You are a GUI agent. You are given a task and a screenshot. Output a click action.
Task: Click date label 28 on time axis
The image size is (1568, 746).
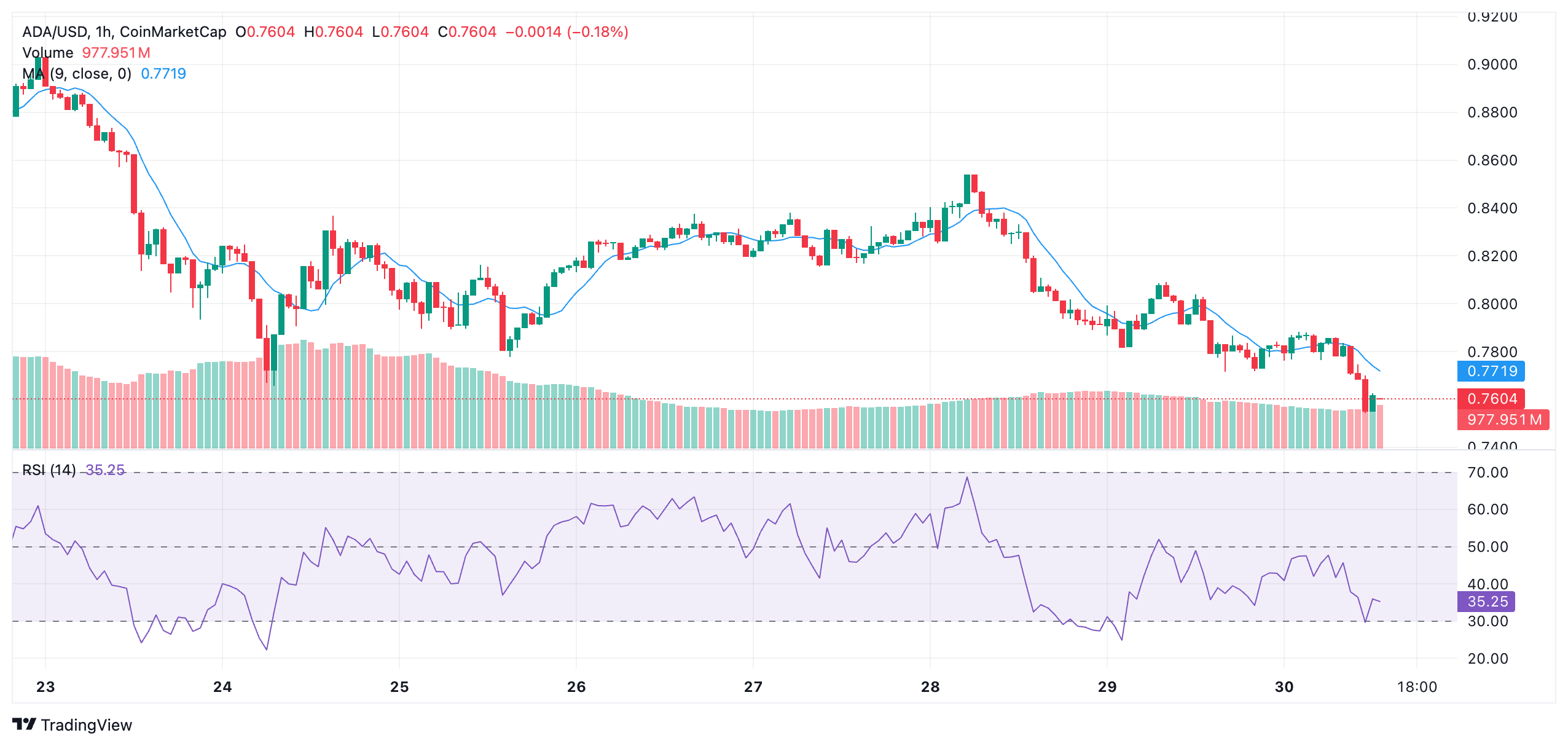click(930, 687)
